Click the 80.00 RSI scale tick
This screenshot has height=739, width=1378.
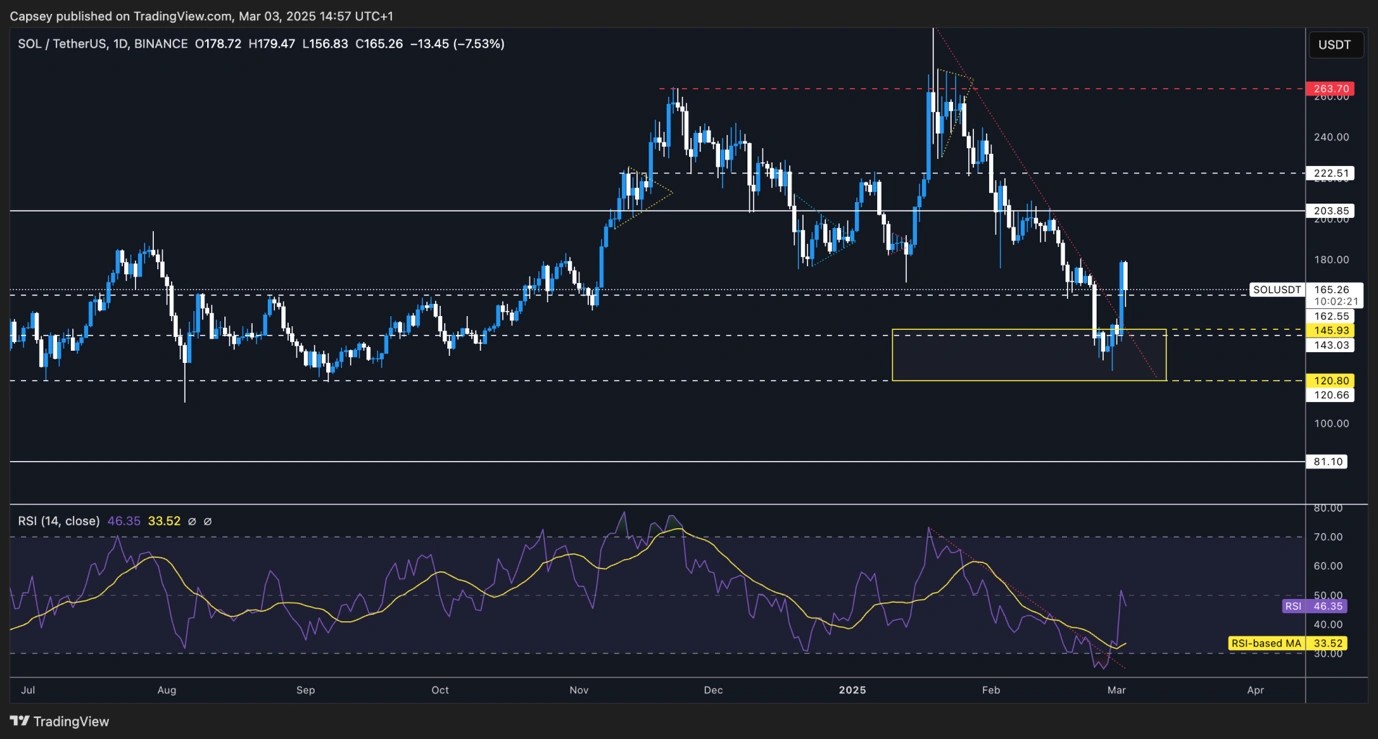click(1327, 508)
